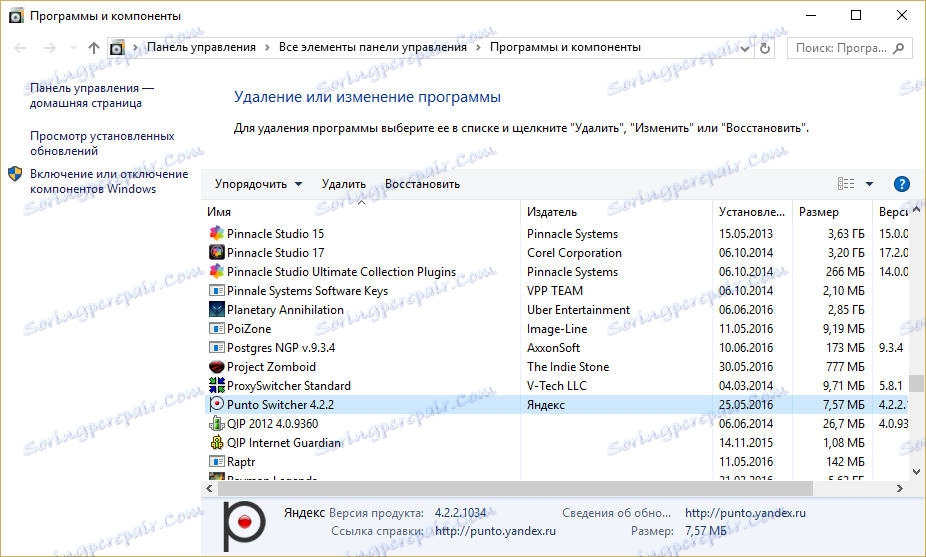The width and height of the screenshot is (926, 557).
Task: Click the date cell 14.11.2015
Action: (746, 442)
